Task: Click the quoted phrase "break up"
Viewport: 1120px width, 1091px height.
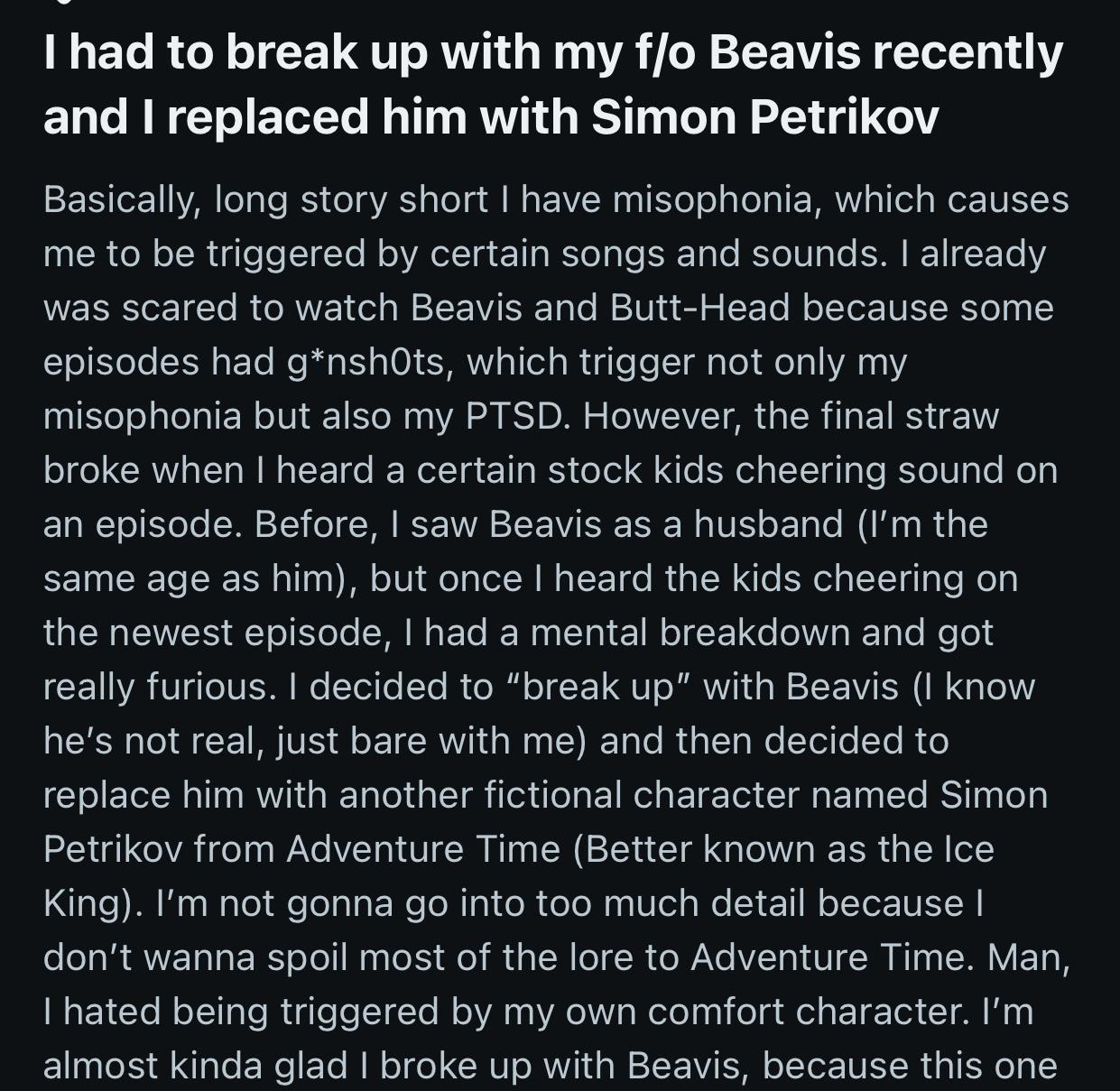Action: coord(597,688)
